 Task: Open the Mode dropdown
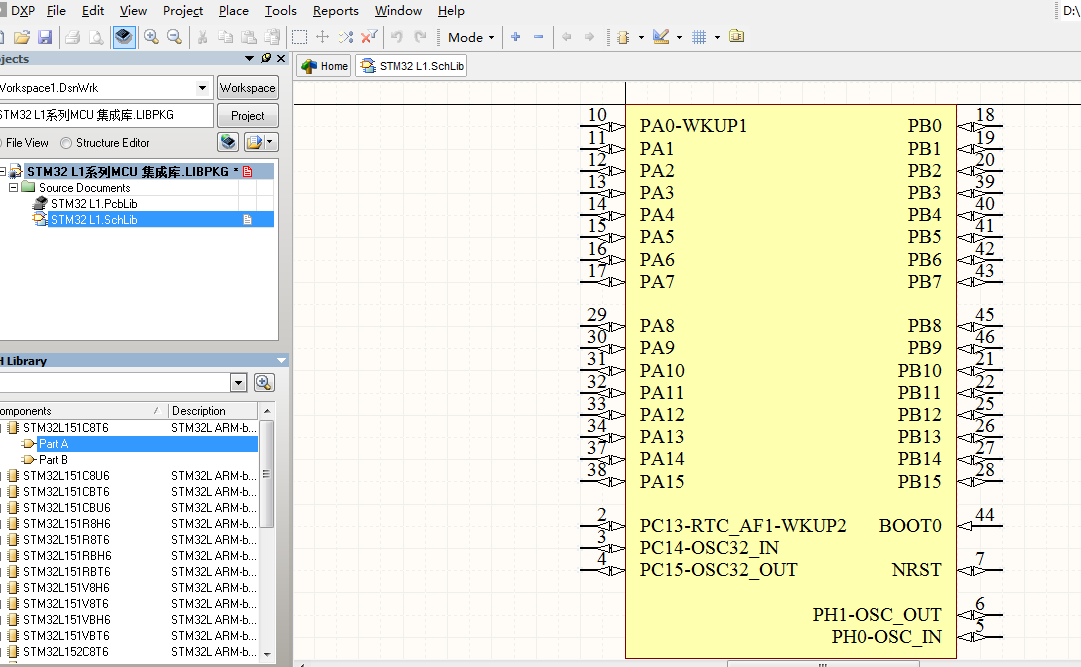pos(471,37)
